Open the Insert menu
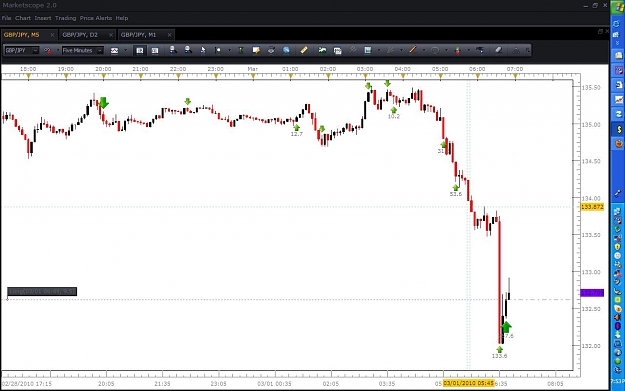Screen dimensions: 625x391 click(43, 18)
